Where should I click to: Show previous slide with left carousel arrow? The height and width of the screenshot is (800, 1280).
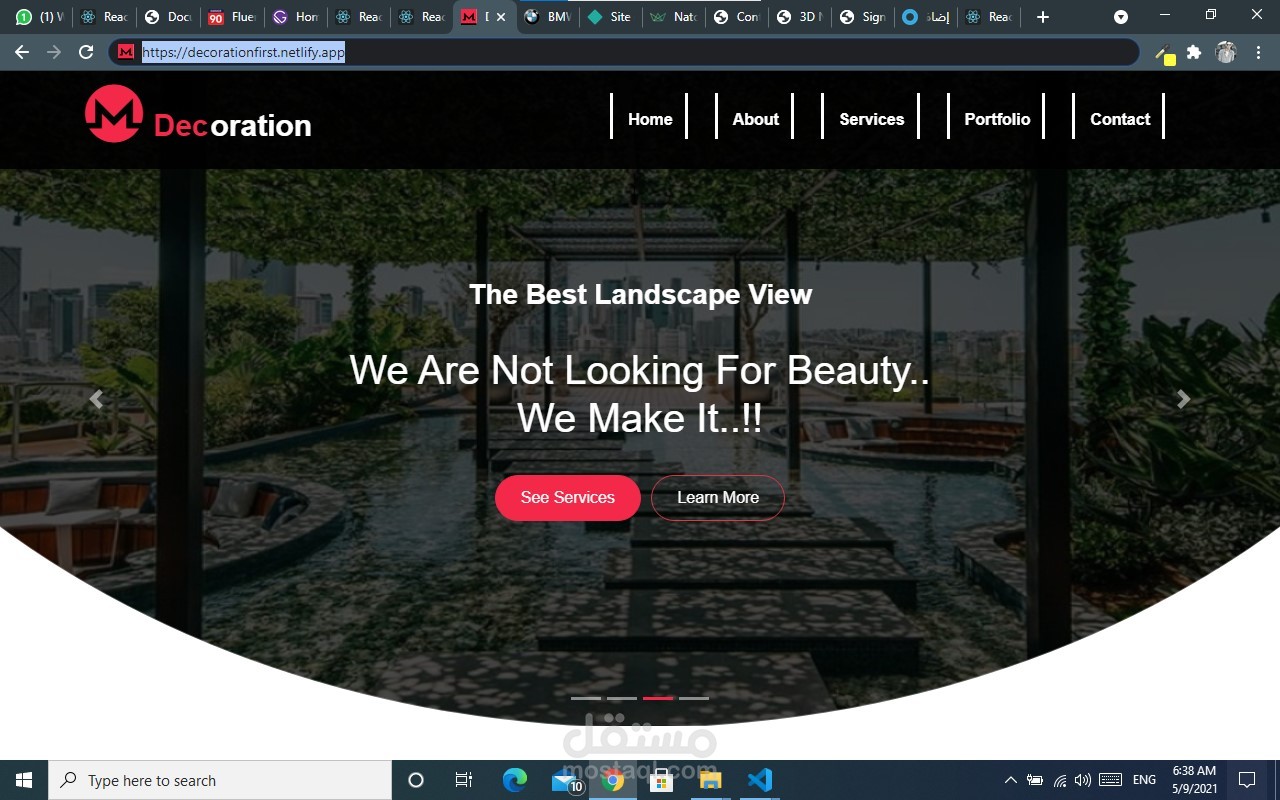click(96, 400)
